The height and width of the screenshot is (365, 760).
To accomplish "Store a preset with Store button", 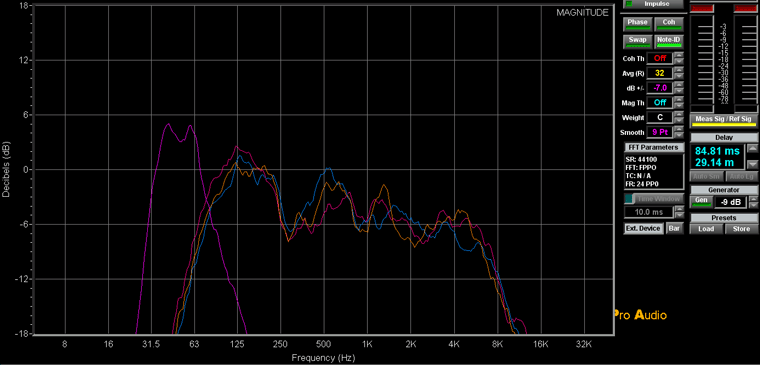I will tap(741, 229).
